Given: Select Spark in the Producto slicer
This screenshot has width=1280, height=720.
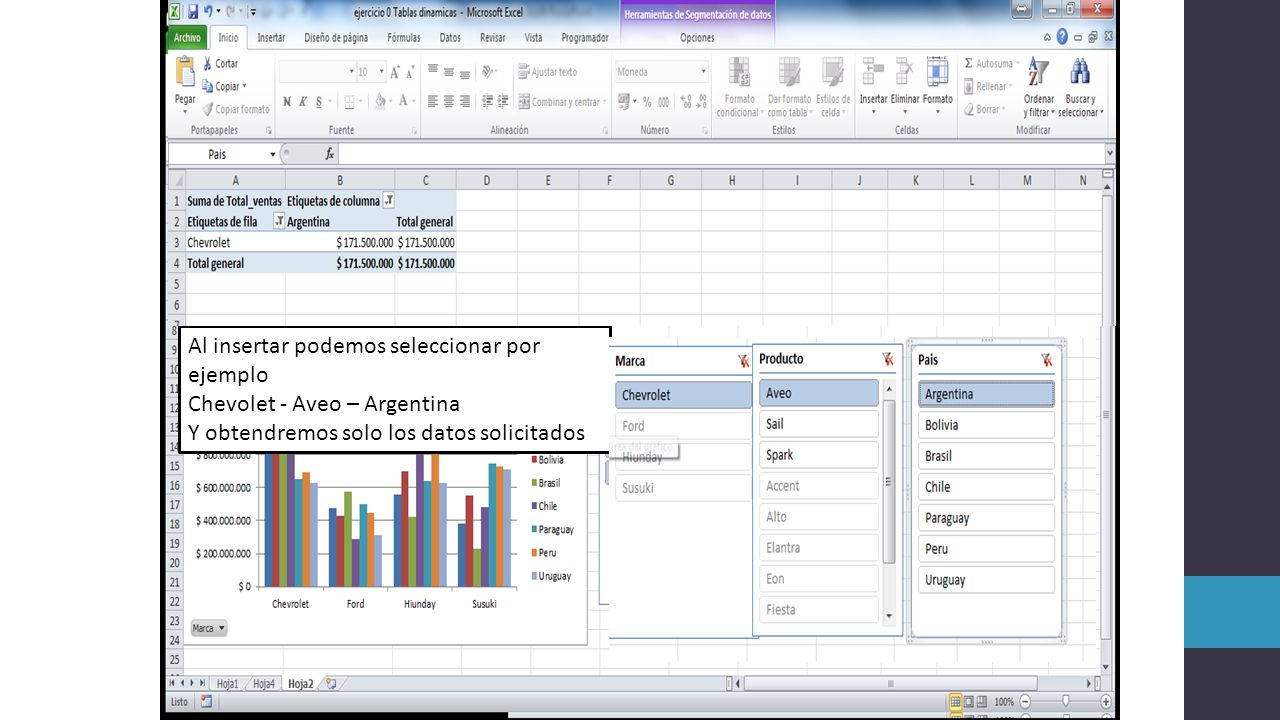Looking at the screenshot, I should click(819, 455).
